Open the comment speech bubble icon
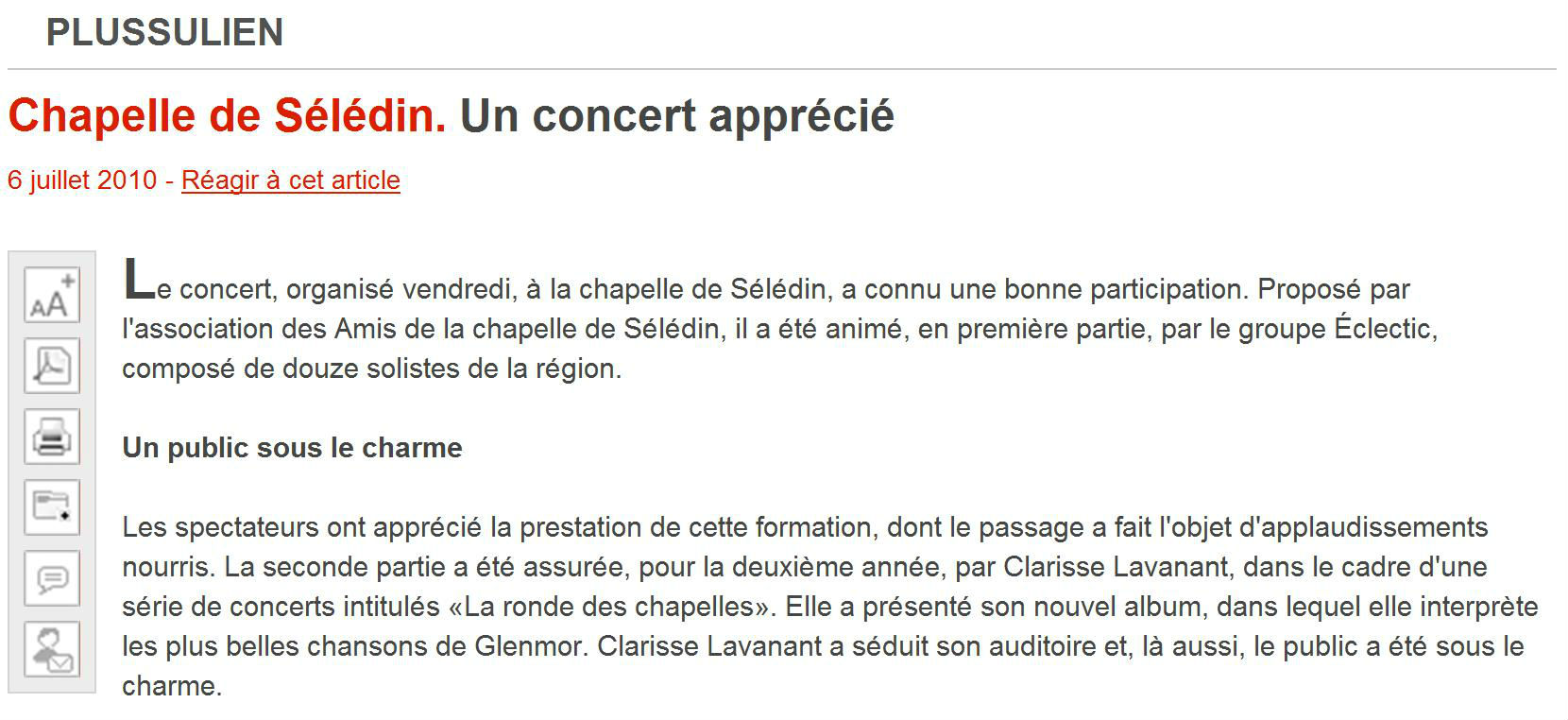This screenshot has height=720, width=1568. pos(51,578)
